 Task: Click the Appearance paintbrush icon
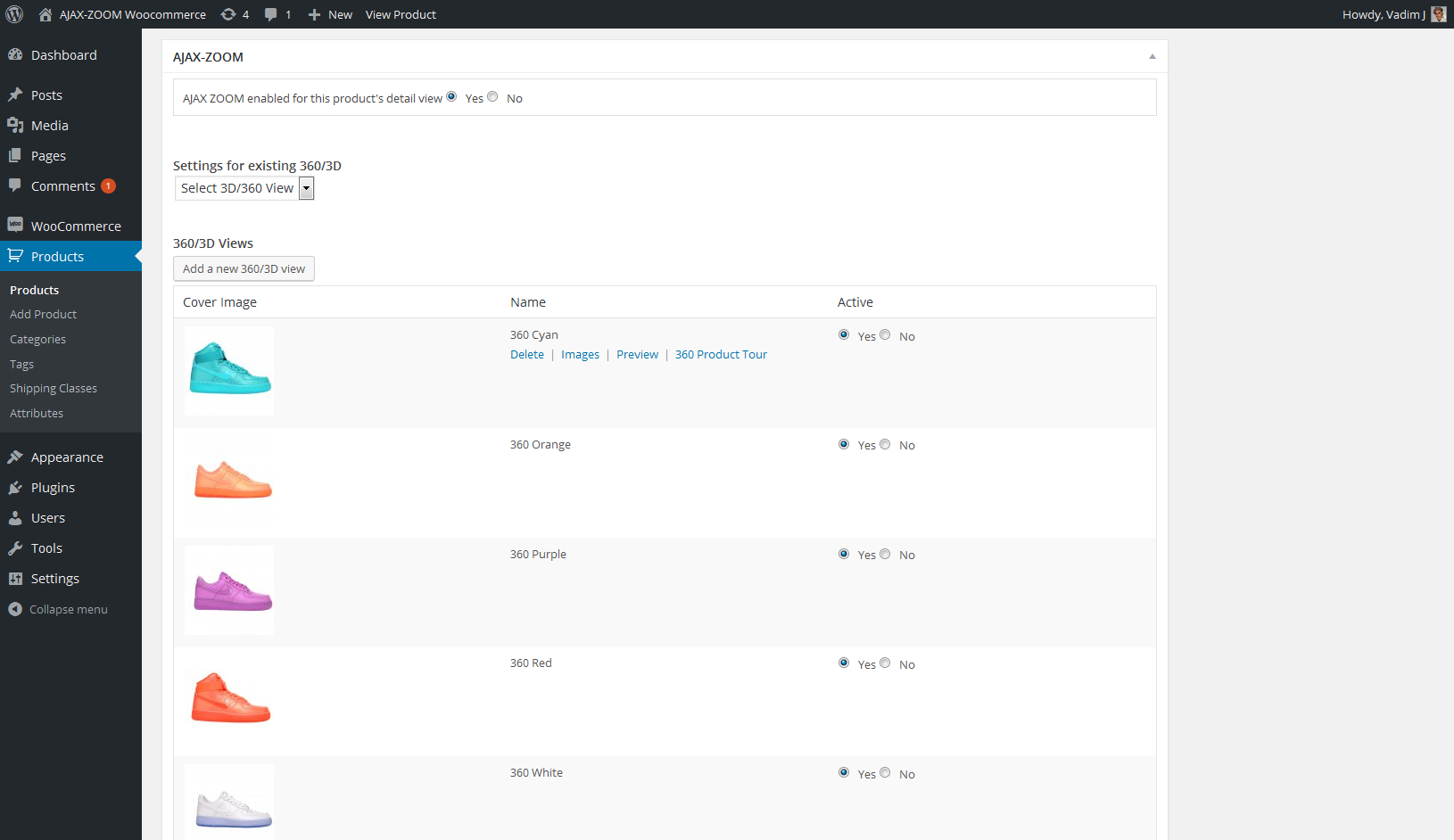click(15, 457)
